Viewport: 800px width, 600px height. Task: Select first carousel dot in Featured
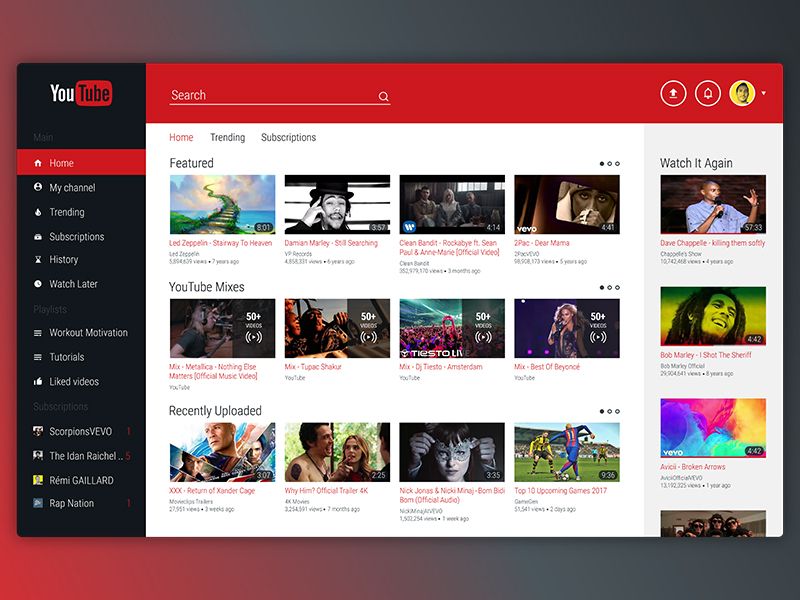point(602,163)
